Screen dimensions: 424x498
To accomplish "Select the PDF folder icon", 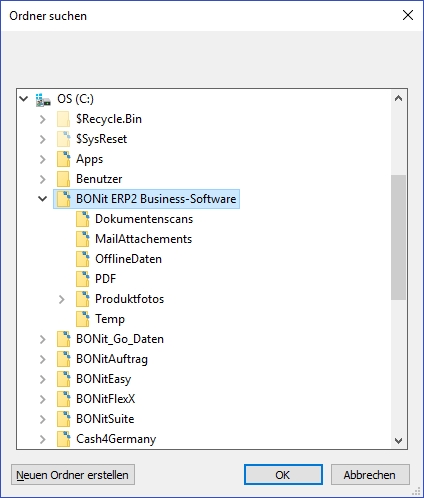I will tap(83, 279).
